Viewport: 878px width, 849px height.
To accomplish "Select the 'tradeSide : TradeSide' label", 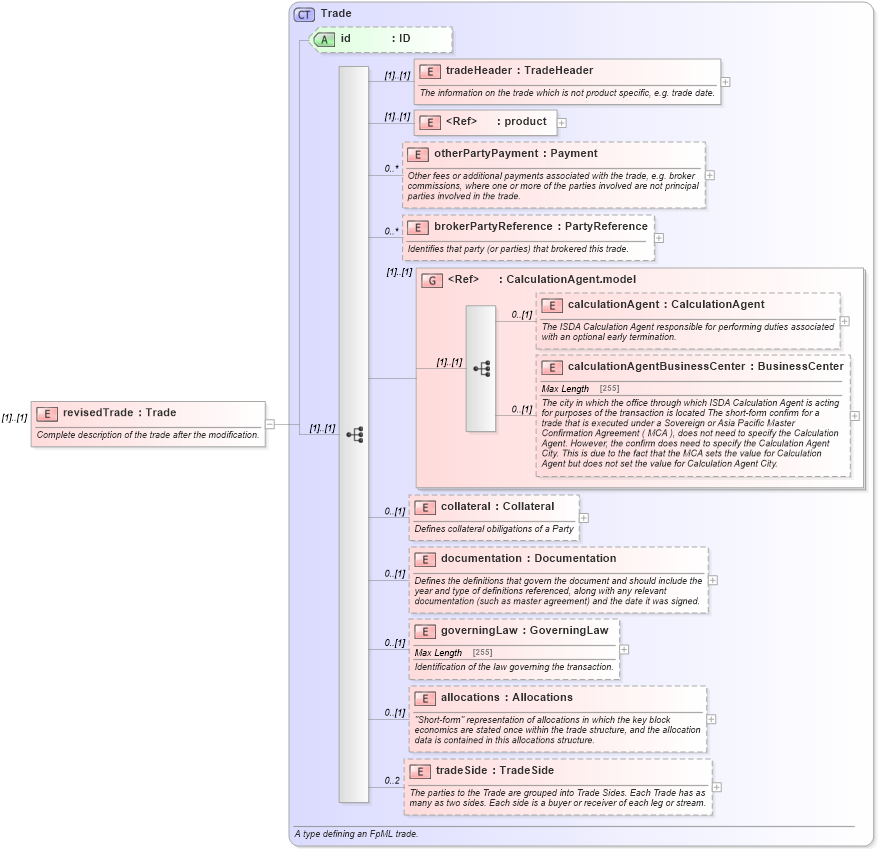I will pyautogui.click(x=495, y=771).
